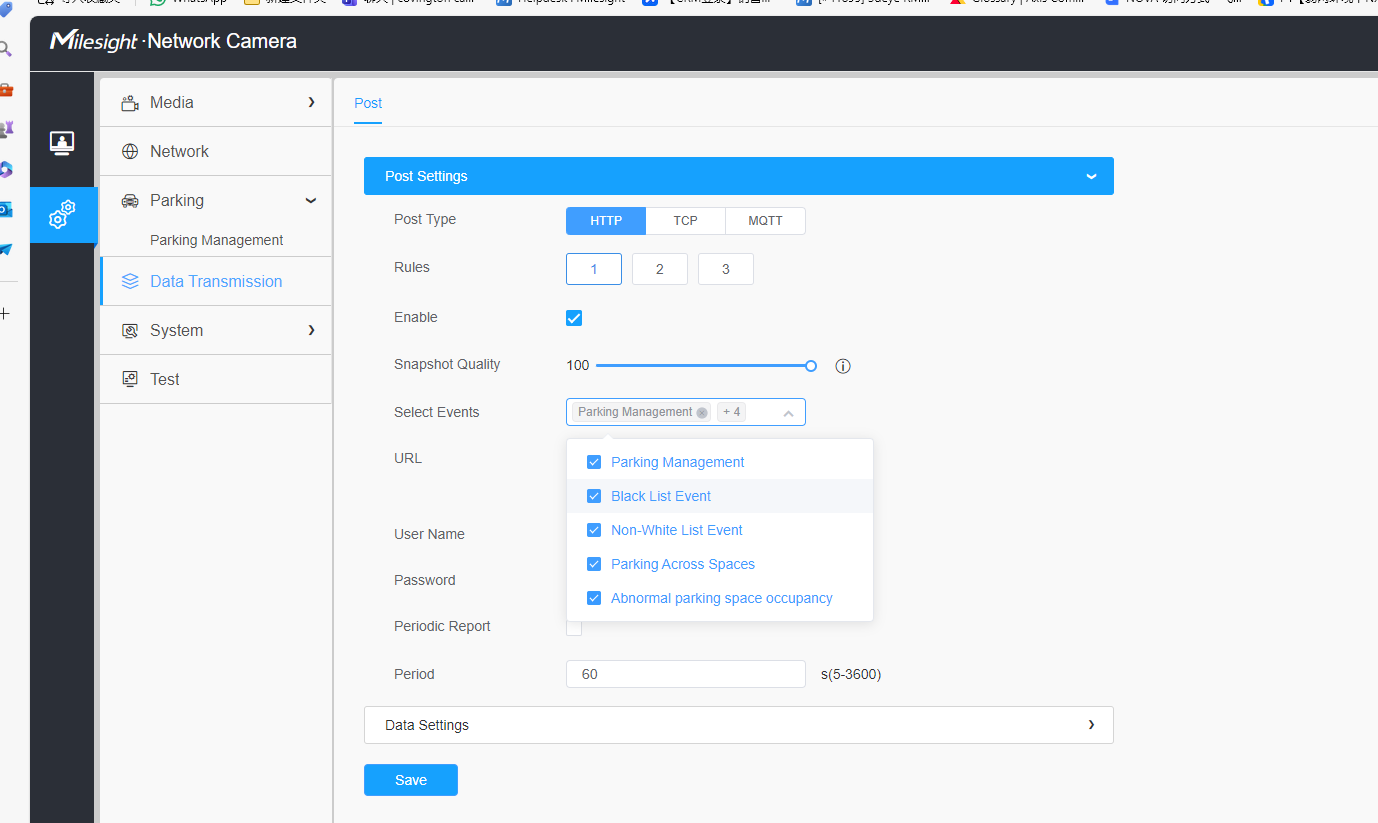This screenshot has height=823, width=1378.
Task: Collapse the Parking menu chevron
Action: [x=311, y=200]
